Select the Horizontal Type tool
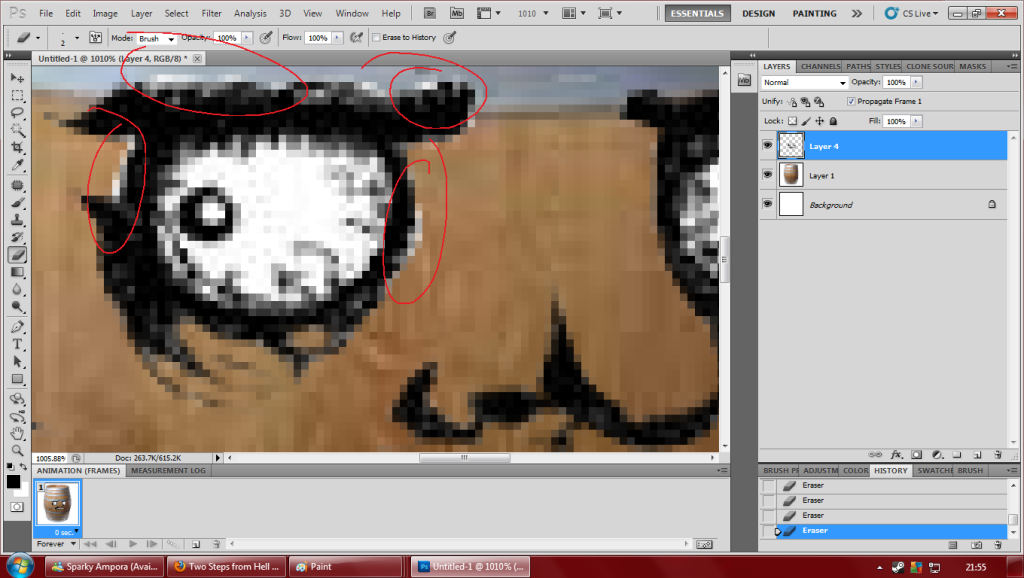Image resolution: width=1024 pixels, height=578 pixels. click(x=17, y=344)
